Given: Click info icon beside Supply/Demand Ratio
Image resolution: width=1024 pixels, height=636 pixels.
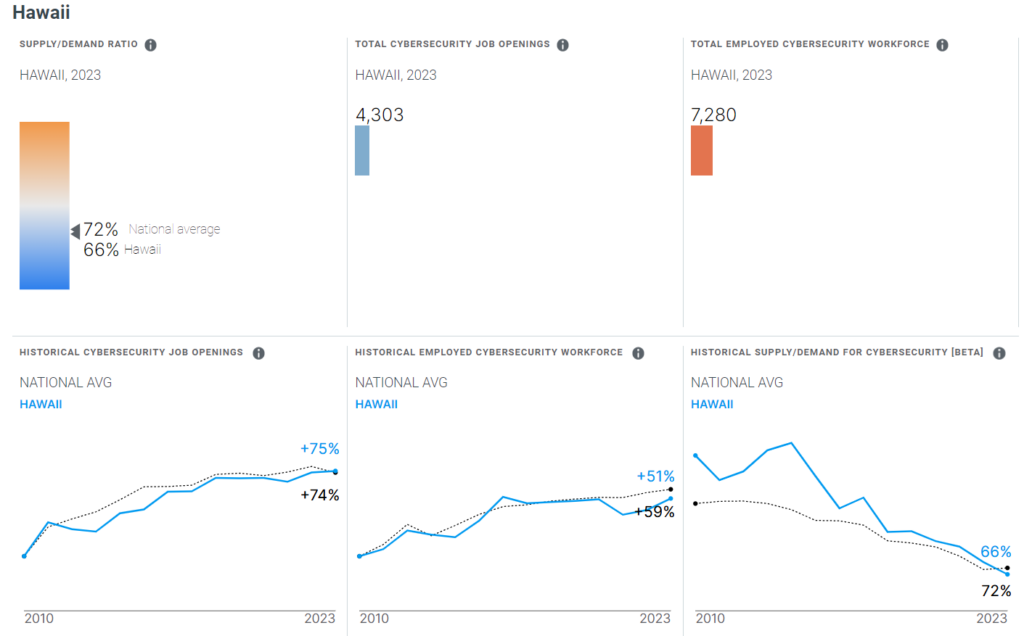Looking at the screenshot, I should 151,45.
